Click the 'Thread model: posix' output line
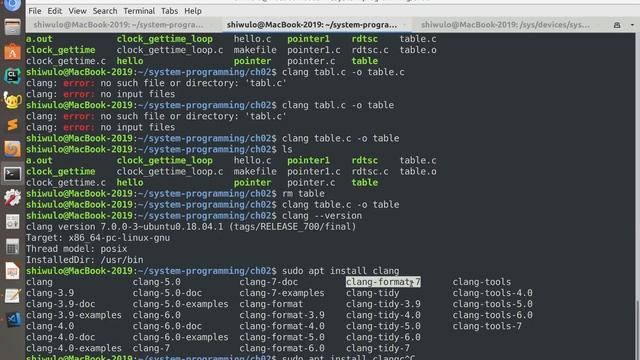The width and height of the screenshot is (640, 360). pyautogui.click(x=76, y=249)
